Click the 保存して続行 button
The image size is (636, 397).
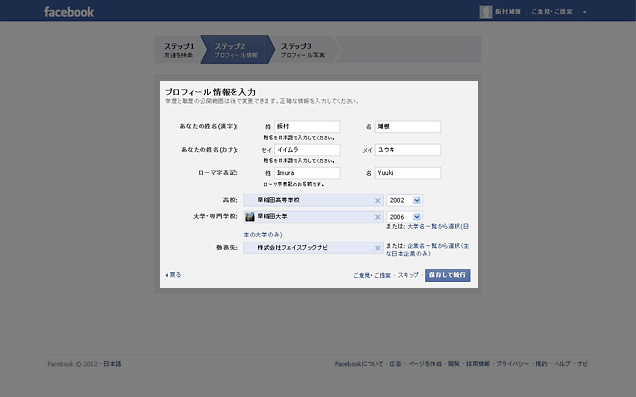pos(447,275)
